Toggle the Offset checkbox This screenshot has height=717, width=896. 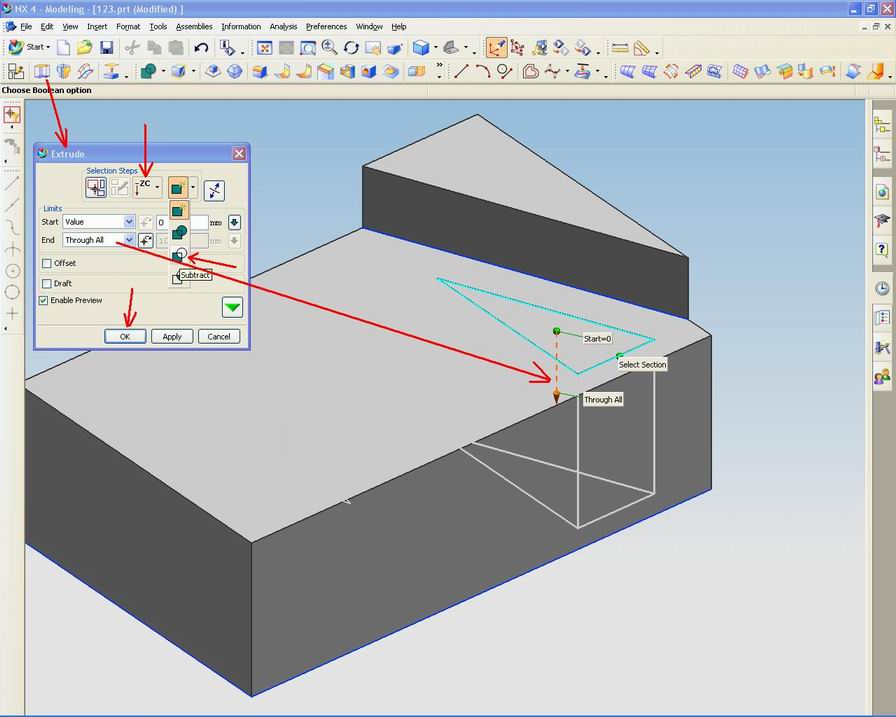pos(47,263)
